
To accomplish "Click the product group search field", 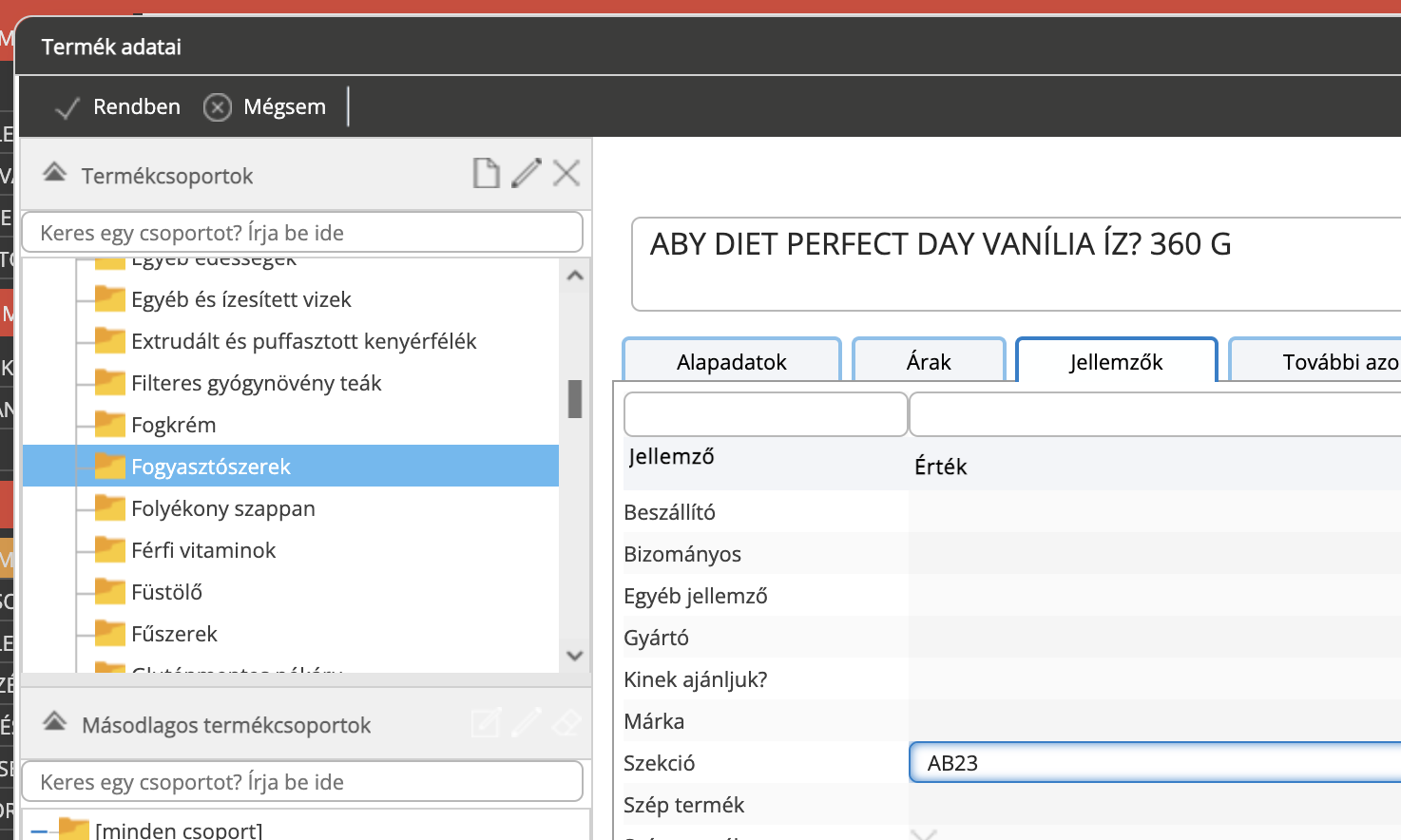I will [x=301, y=233].
